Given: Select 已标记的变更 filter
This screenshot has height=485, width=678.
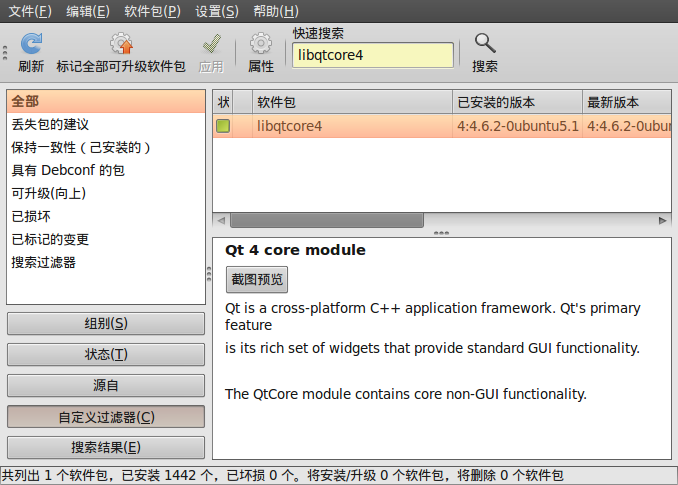Looking at the screenshot, I should (x=106, y=239).
